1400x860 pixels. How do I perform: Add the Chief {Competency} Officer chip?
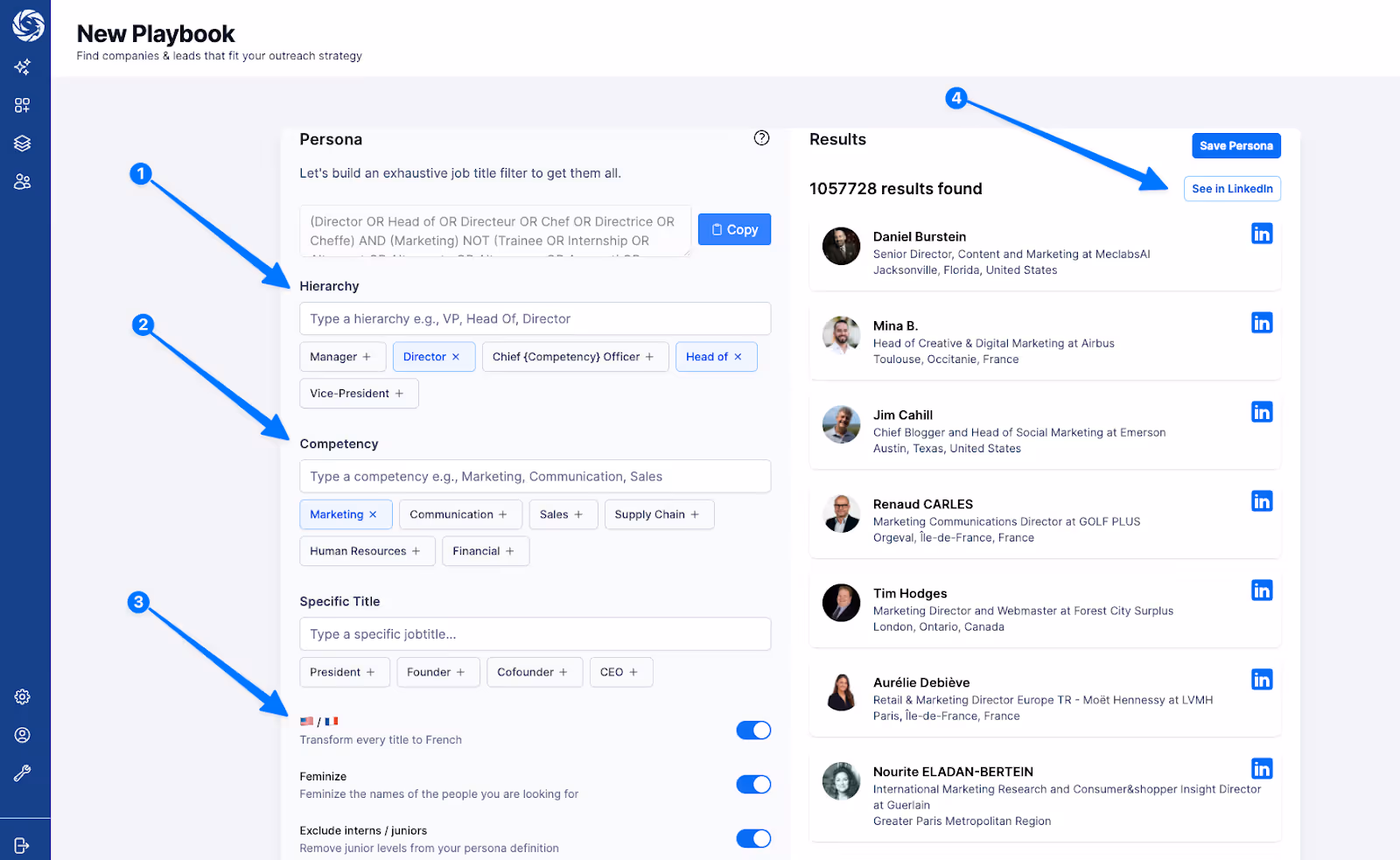click(574, 357)
